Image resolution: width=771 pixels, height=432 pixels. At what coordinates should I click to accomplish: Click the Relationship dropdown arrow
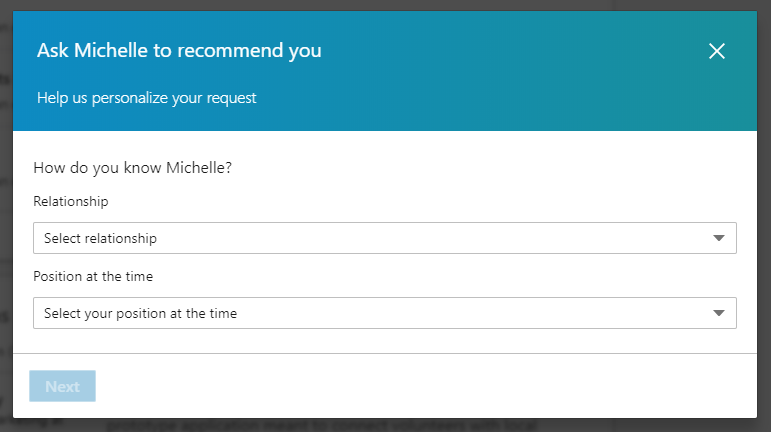[x=718, y=239]
